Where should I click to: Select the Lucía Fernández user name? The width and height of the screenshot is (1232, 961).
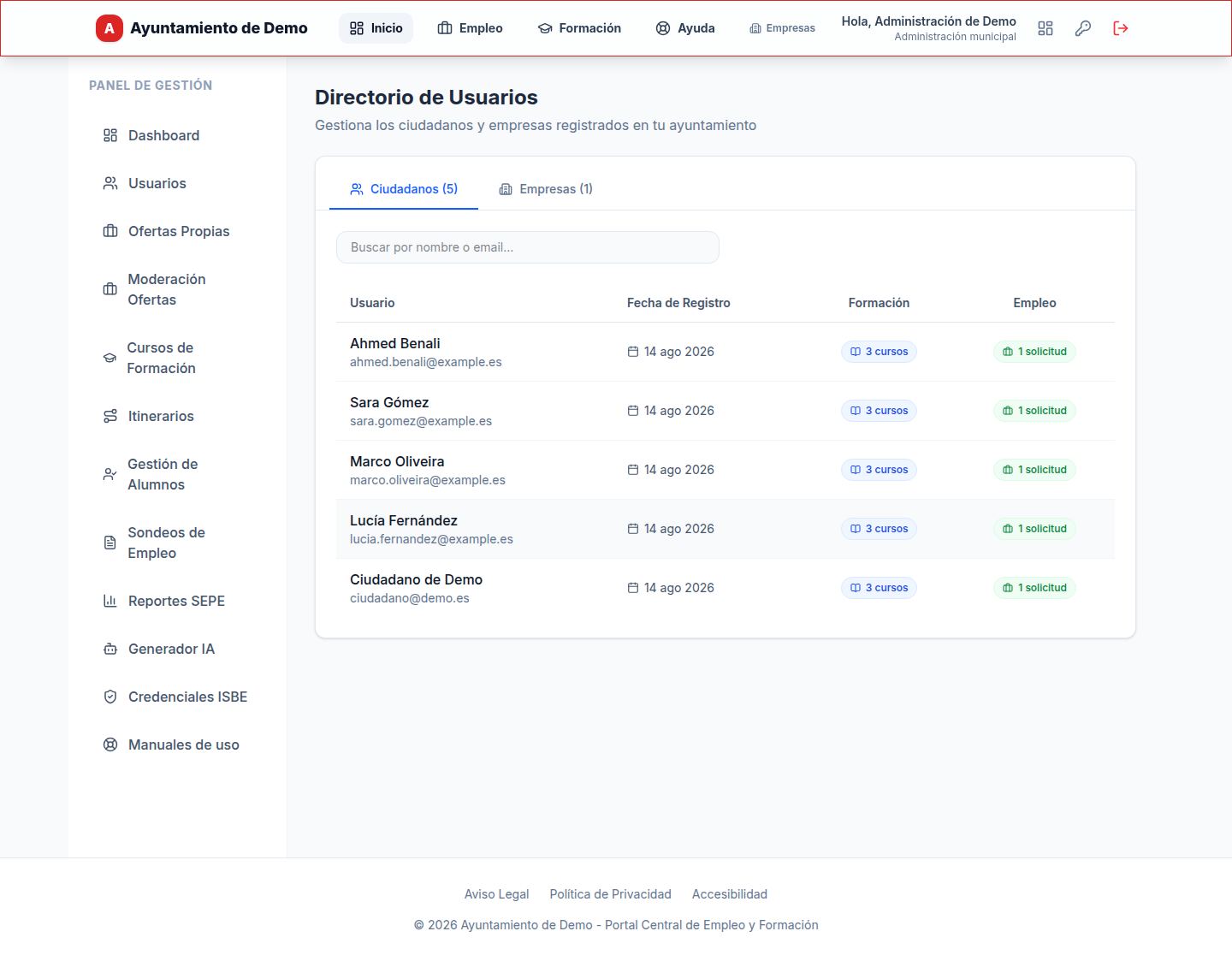pos(404,520)
